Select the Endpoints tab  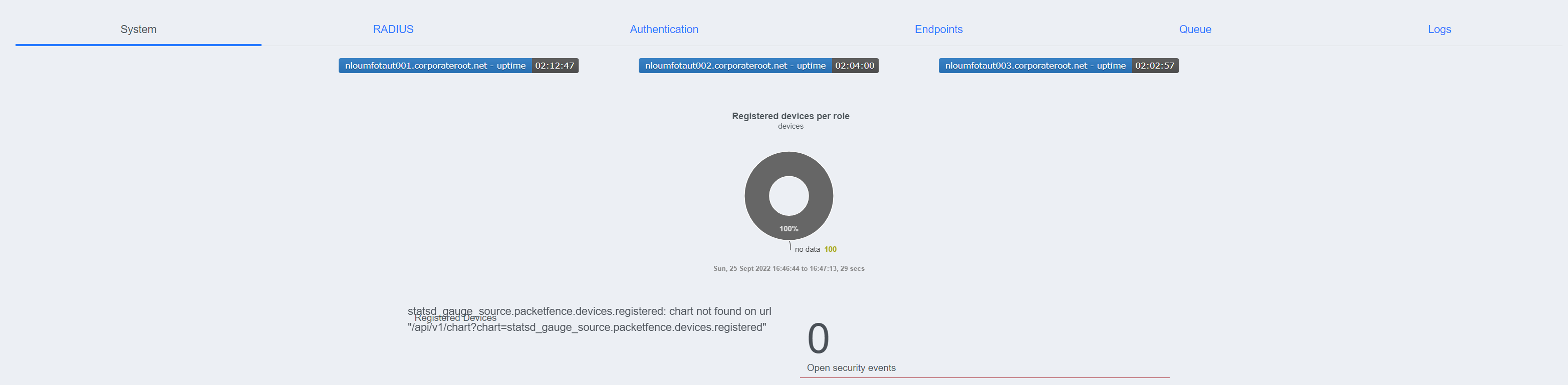[x=938, y=29]
